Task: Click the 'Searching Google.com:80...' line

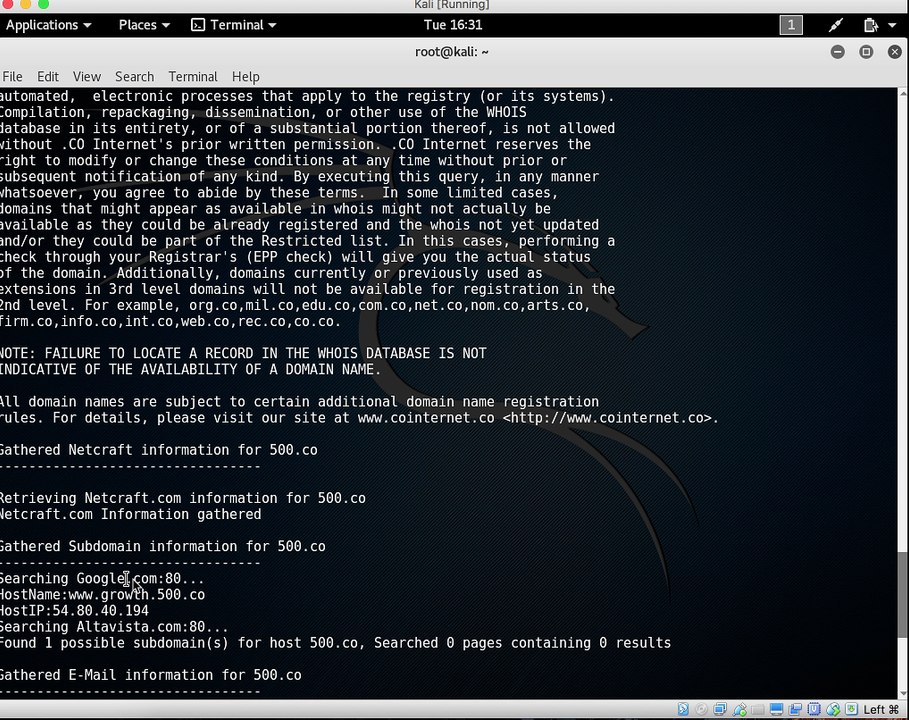Action: pyautogui.click(x=102, y=579)
